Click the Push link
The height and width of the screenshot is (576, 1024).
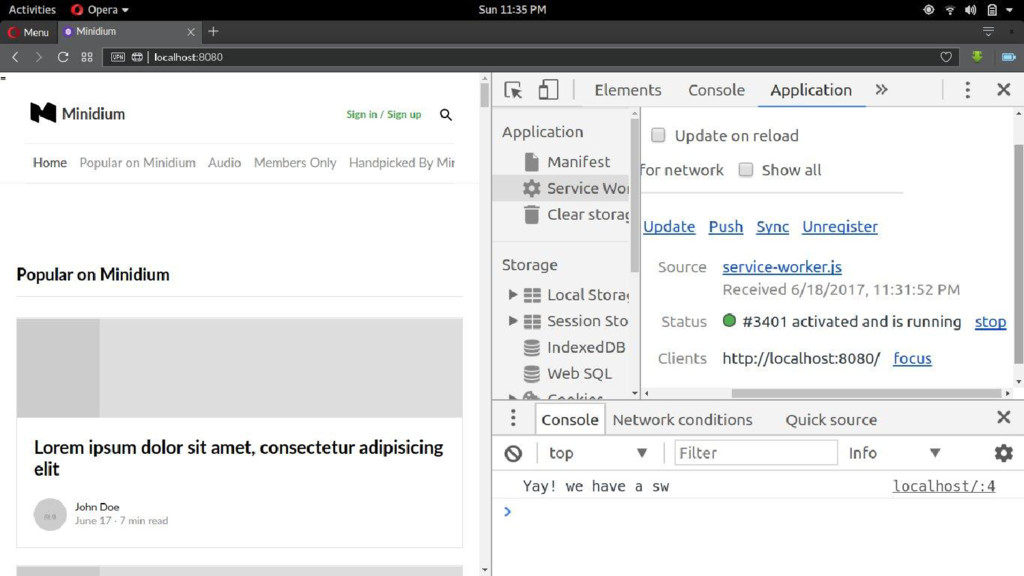[x=726, y=227]
